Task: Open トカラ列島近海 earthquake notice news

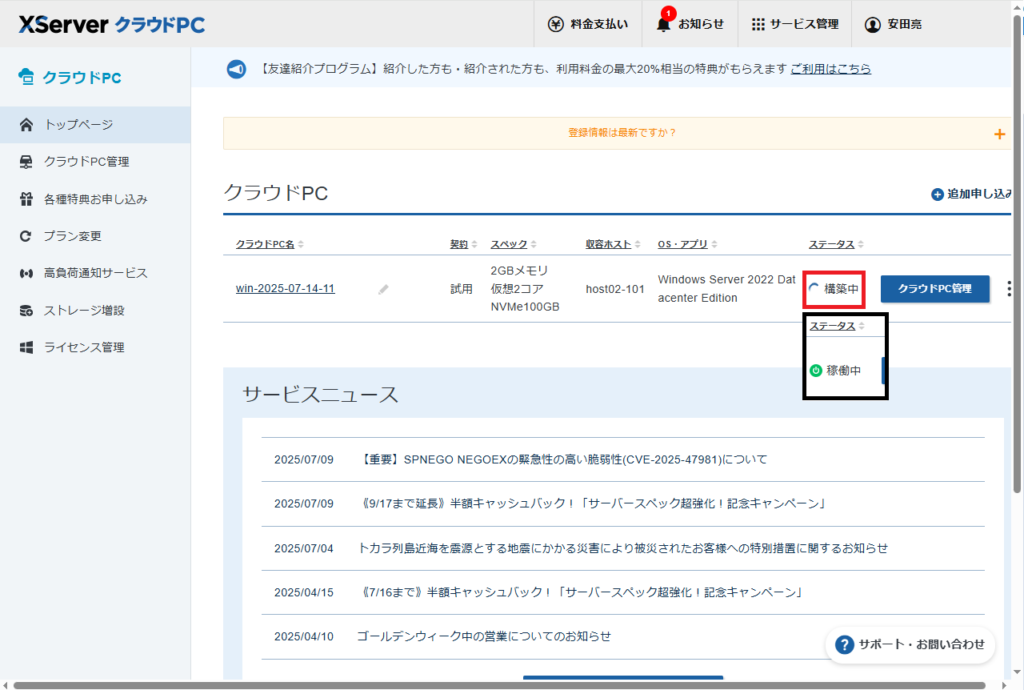Action: 623,548
